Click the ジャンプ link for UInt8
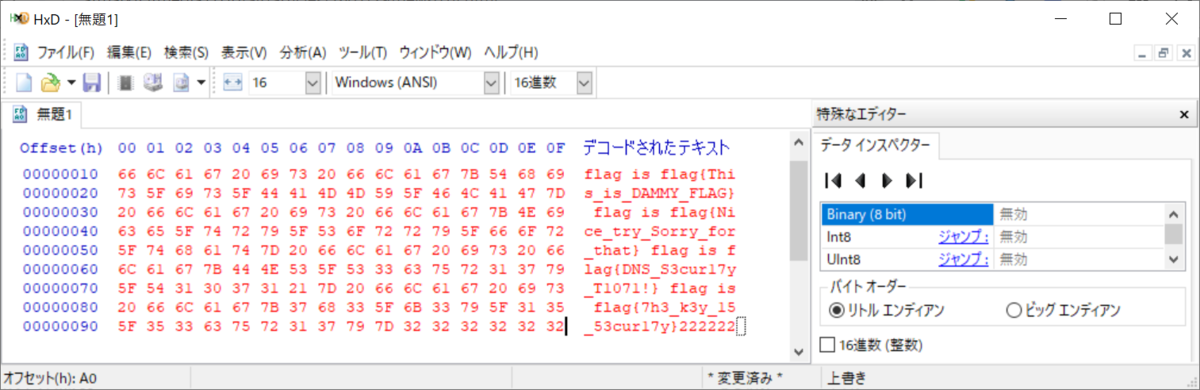This screenshot has height=390, width=1200. click(x=963, y=259)
